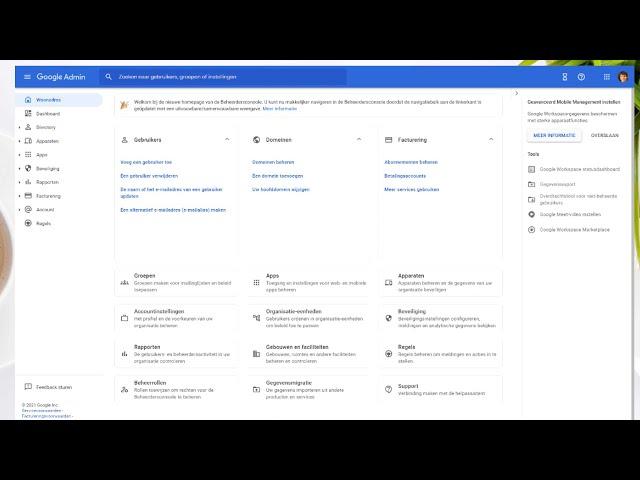The image size is (640, 480).
Task: Click the Rapporten bar chart sidebar icon
Action: coord(28,182)
